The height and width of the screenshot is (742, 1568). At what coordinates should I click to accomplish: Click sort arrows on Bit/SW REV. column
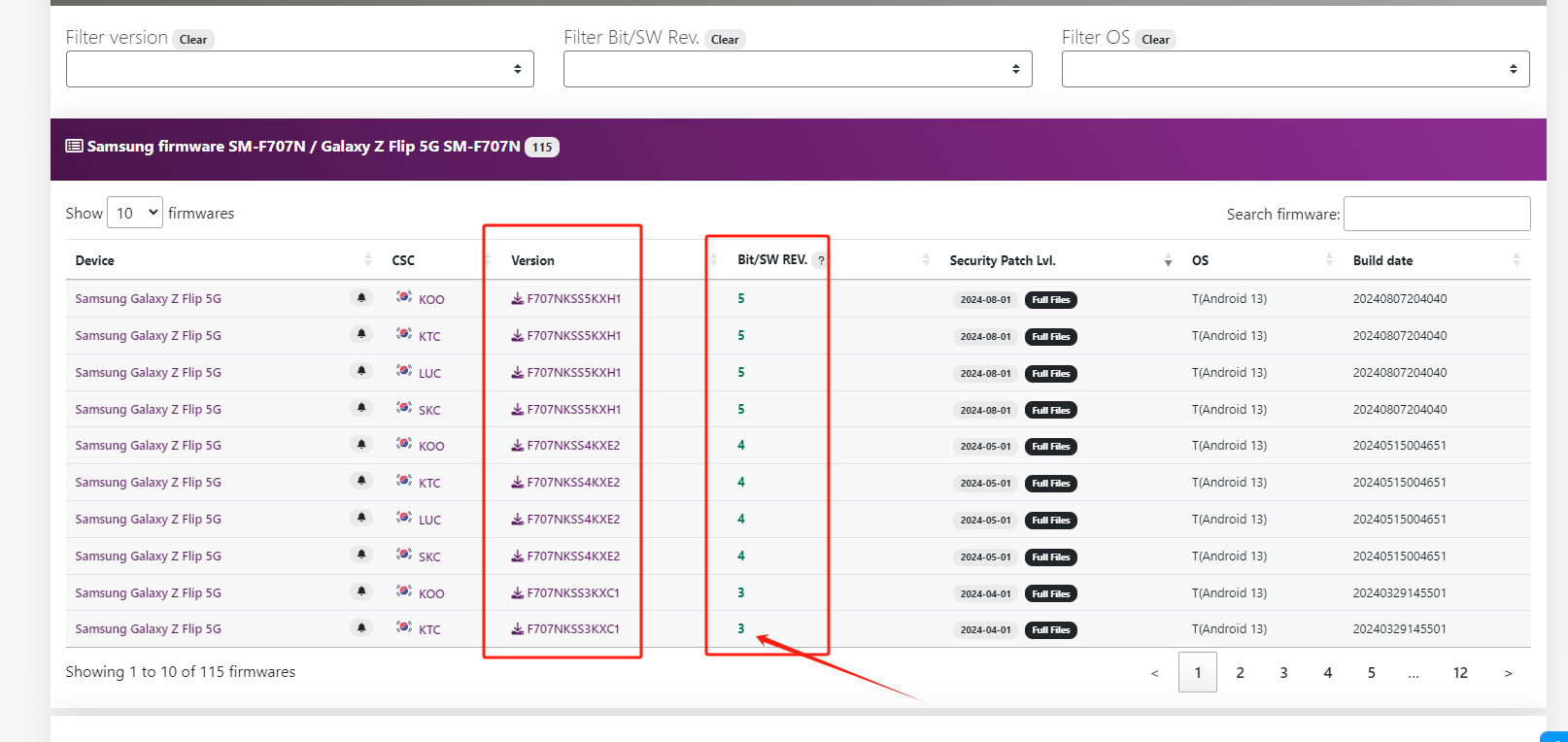(926, 259)
